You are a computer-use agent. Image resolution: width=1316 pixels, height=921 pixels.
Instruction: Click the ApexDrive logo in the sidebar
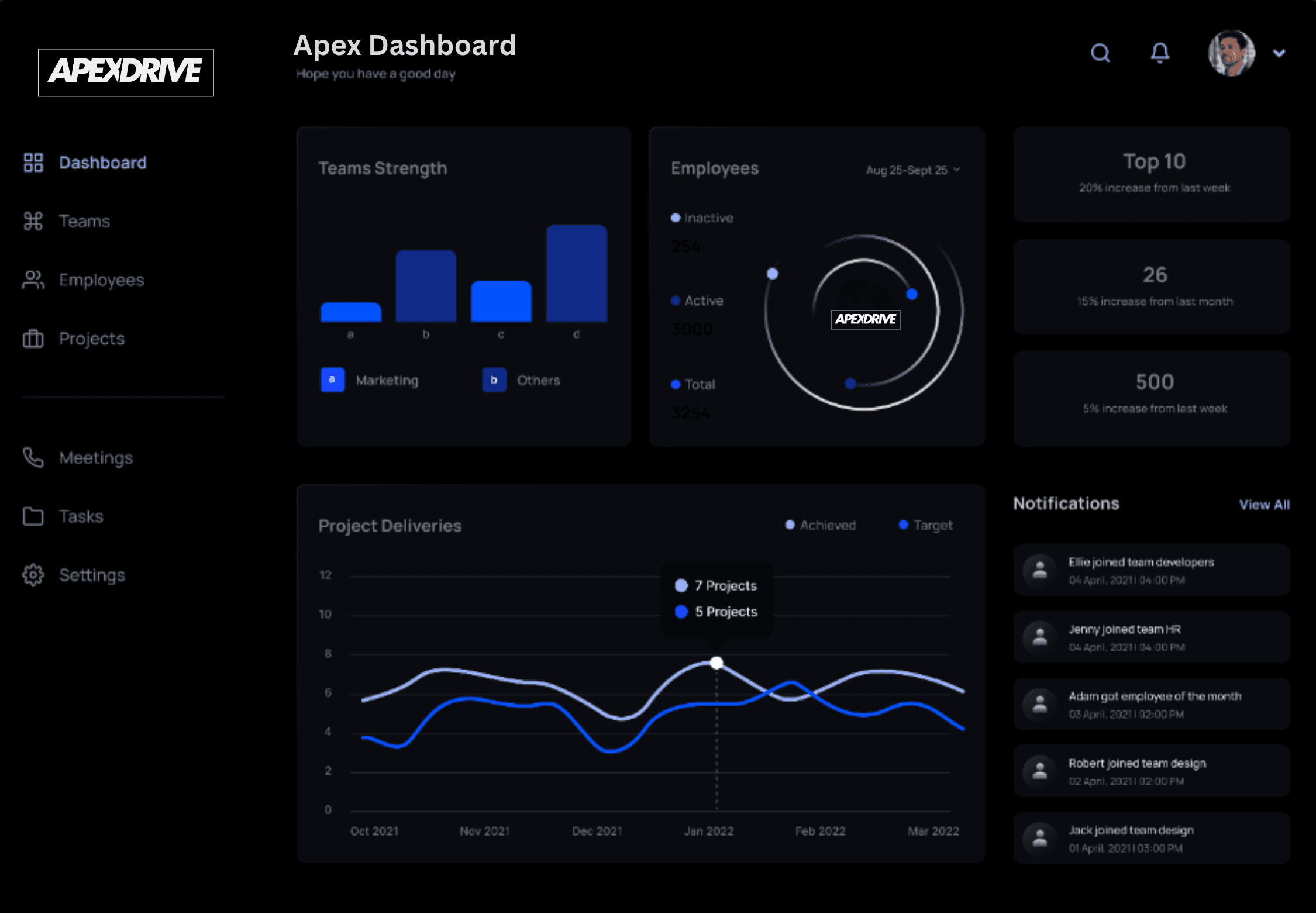(x=126, y=73)
